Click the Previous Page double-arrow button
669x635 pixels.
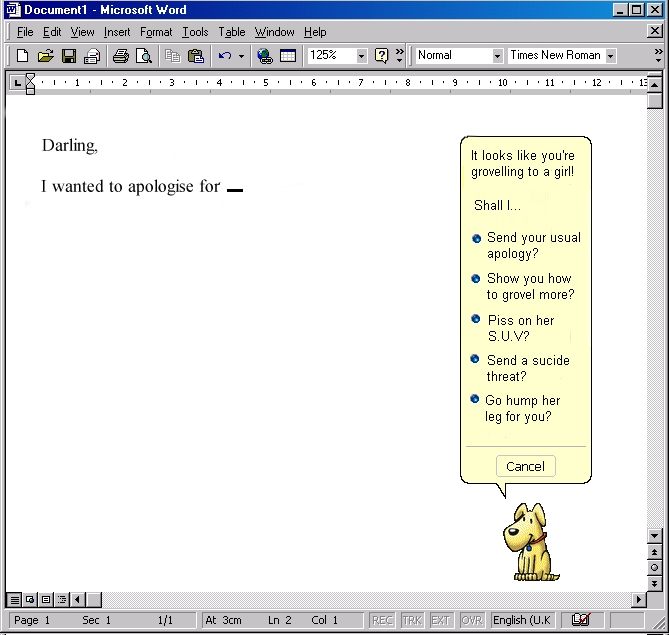tap(654, 552)
